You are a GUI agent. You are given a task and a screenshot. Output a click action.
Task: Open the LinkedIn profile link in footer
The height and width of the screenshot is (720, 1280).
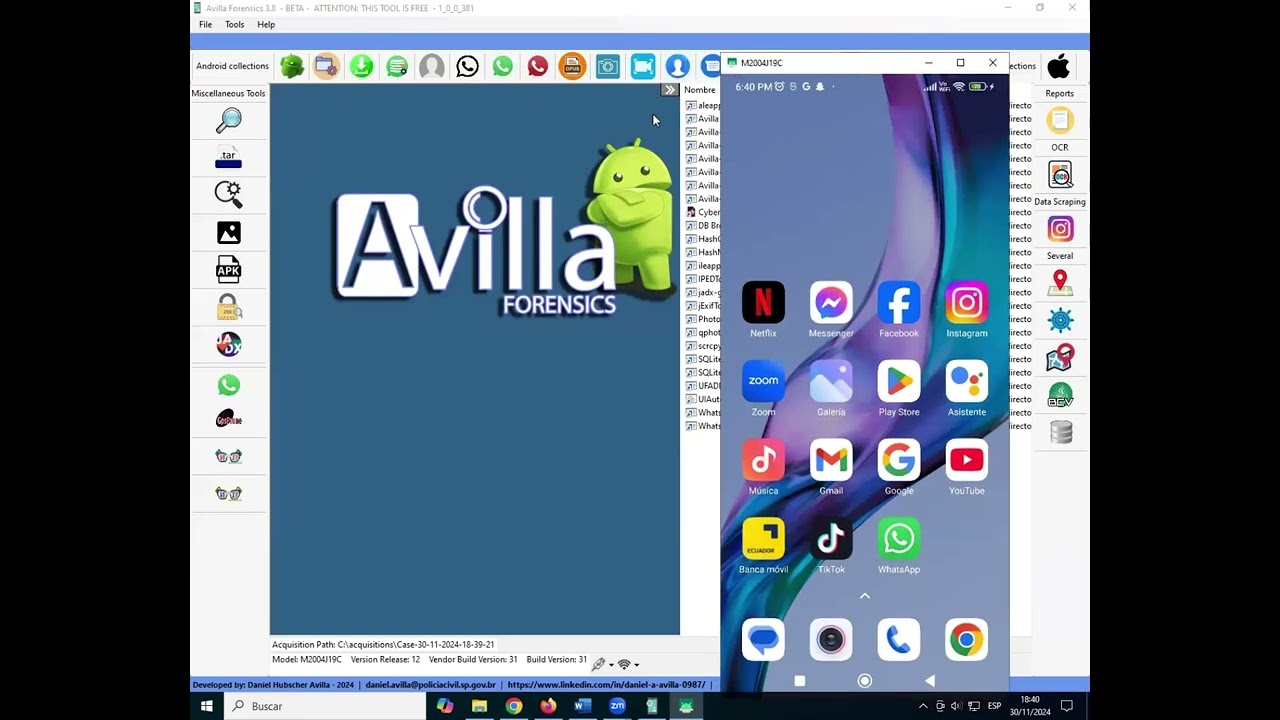point(606,685)
